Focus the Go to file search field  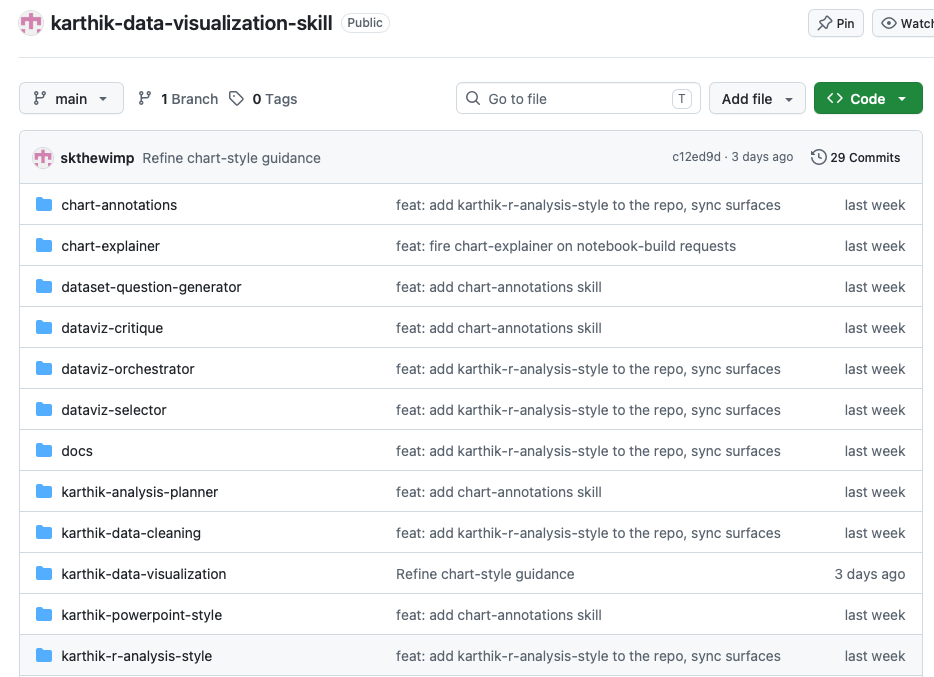(x=578, y=98)
